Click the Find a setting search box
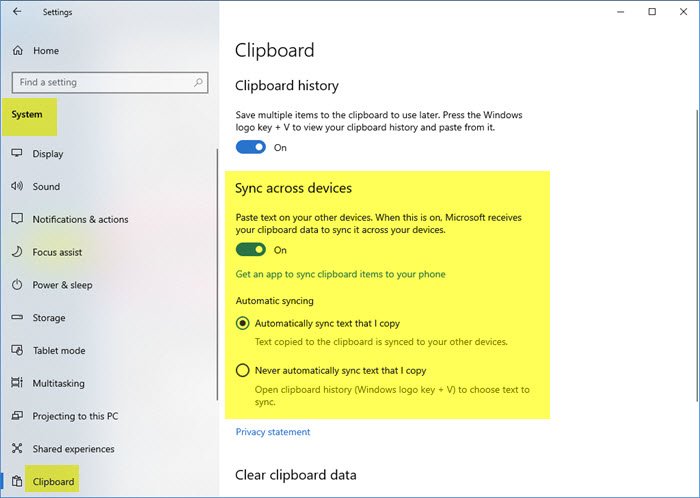 click(100, 82)
